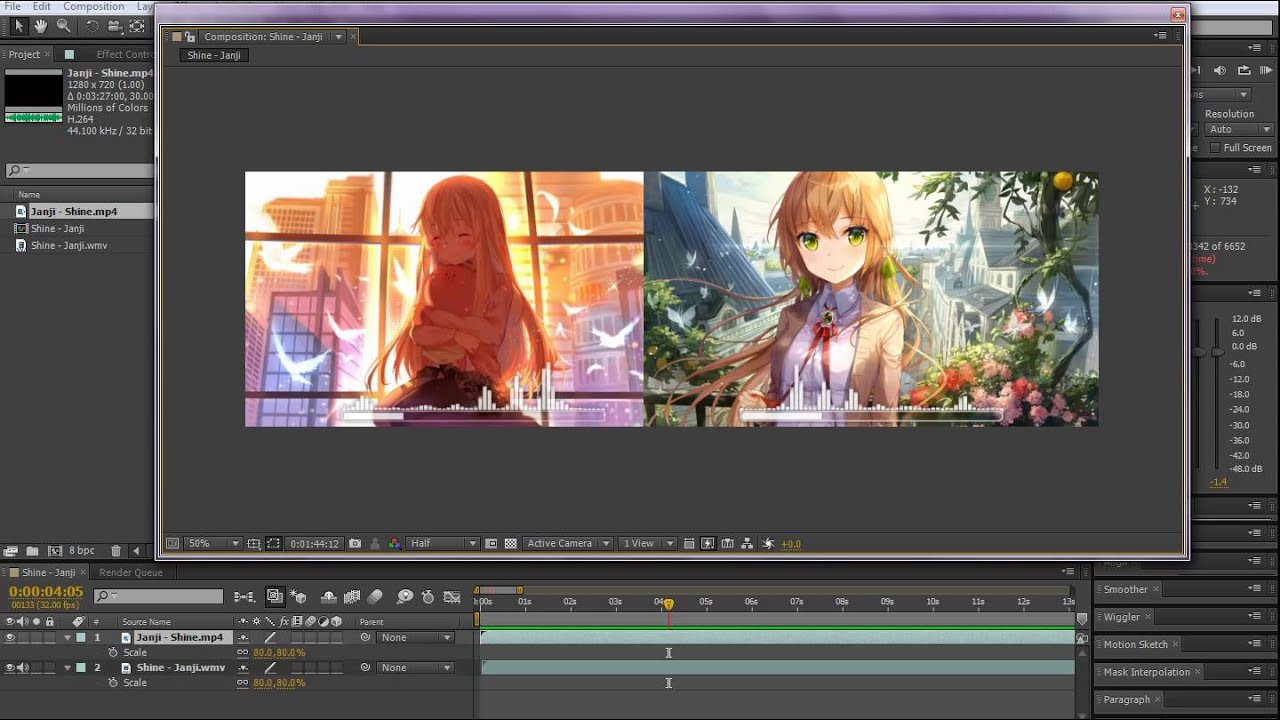Select the Pan Behind anchor tool
This screenshot has height=720, width=1280.
click(138, 26)
